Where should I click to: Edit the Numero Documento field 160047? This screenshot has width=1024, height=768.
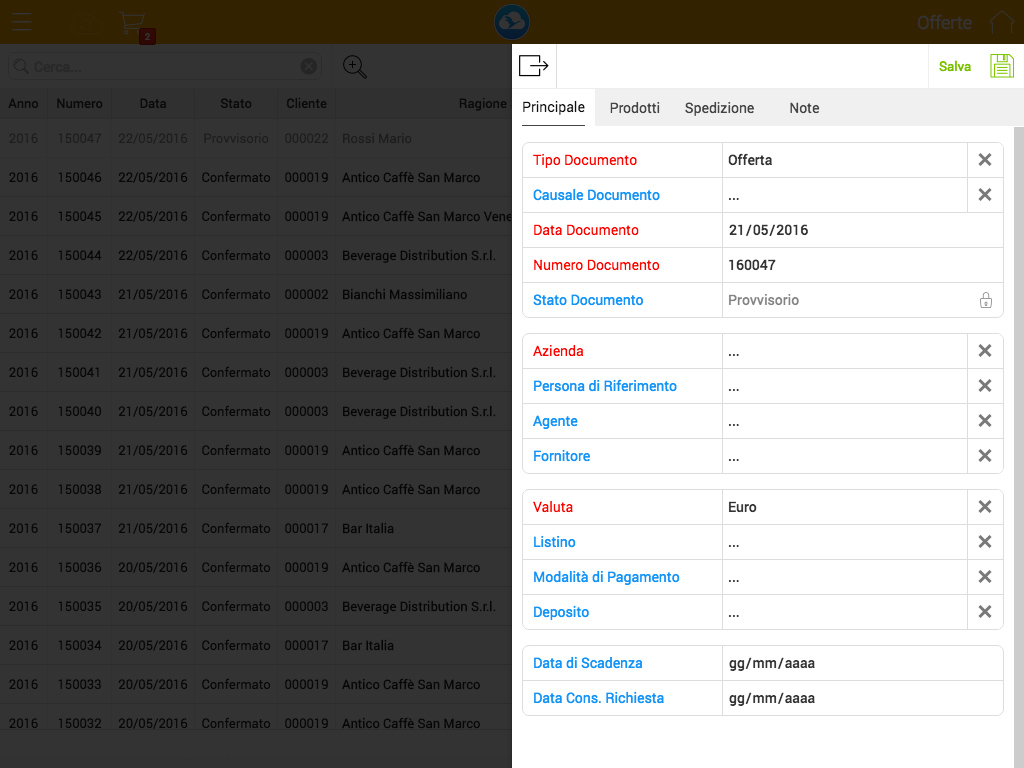click(x=862, y=265)
